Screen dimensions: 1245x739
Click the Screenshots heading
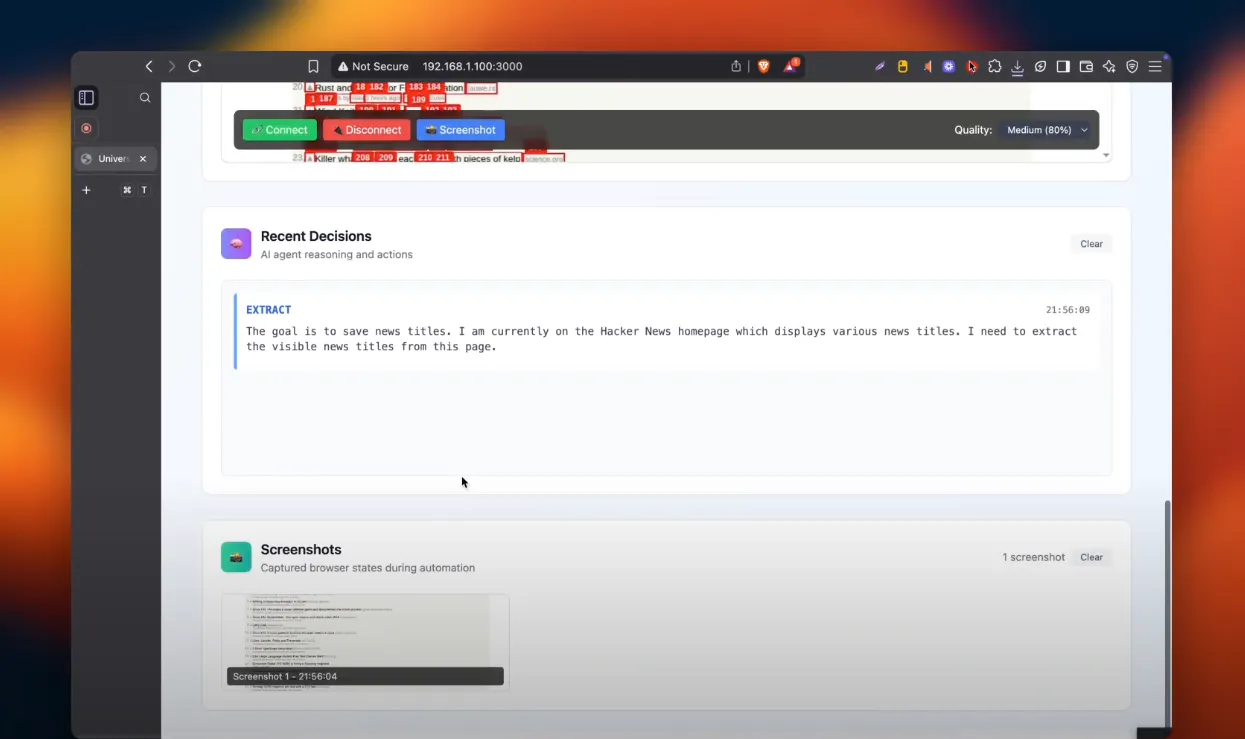[x=301, y=550]
